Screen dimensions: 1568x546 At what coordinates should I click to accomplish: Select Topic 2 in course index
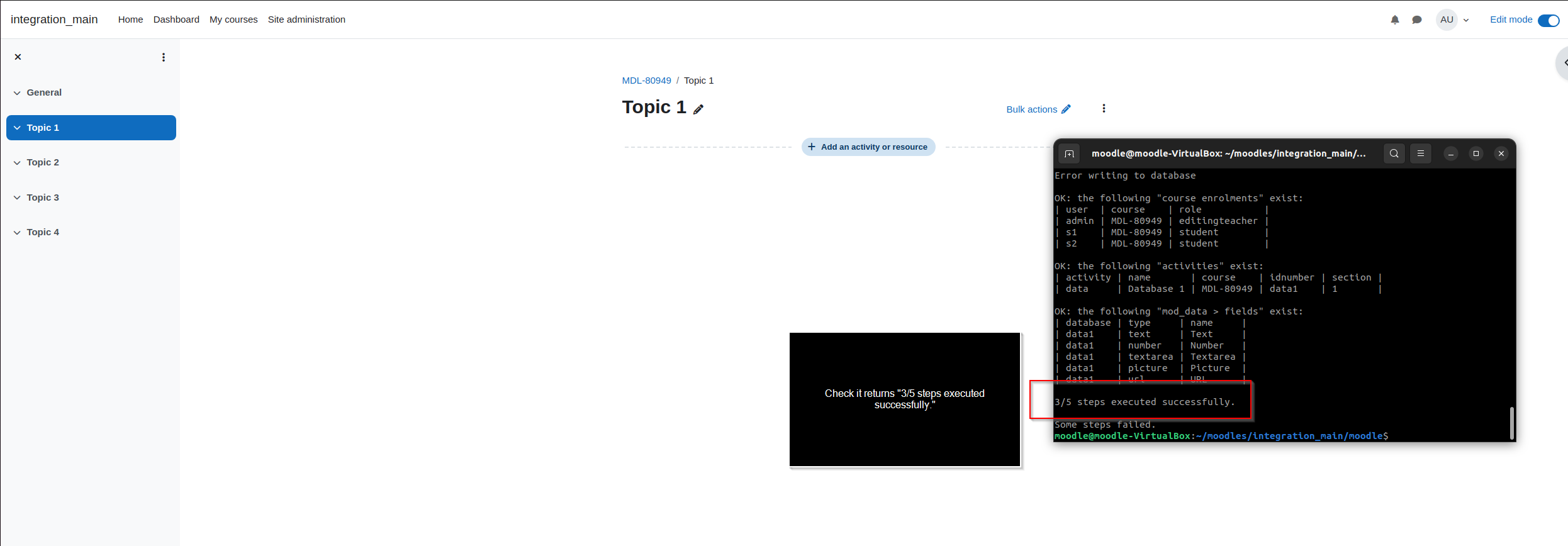click(x=43, y=162)
